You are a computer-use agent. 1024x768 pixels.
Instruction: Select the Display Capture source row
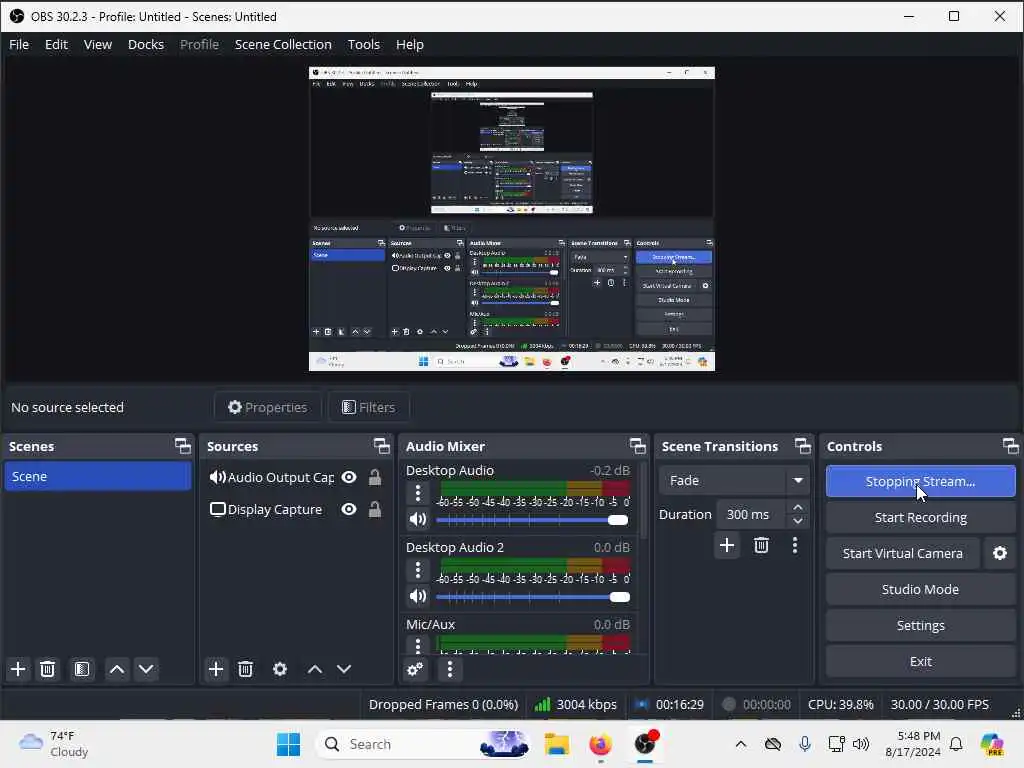(295, 509)
